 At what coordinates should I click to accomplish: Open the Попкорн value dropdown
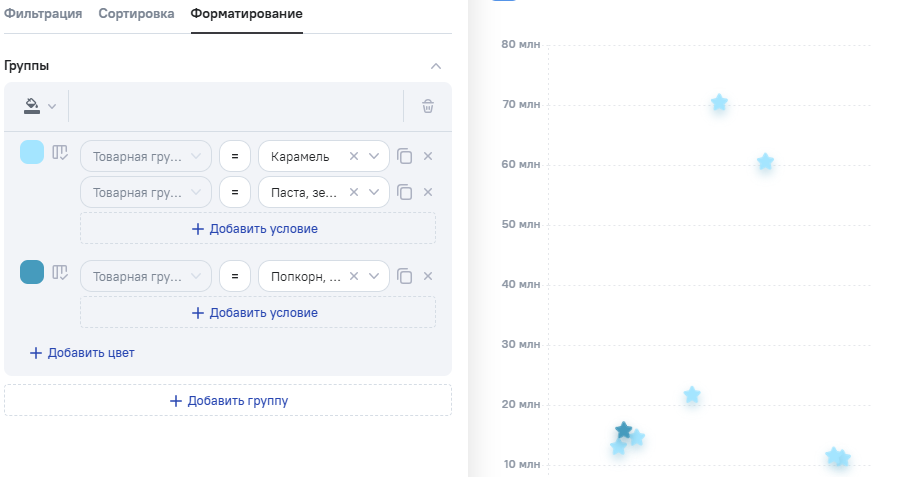click(x=375, y=276)
